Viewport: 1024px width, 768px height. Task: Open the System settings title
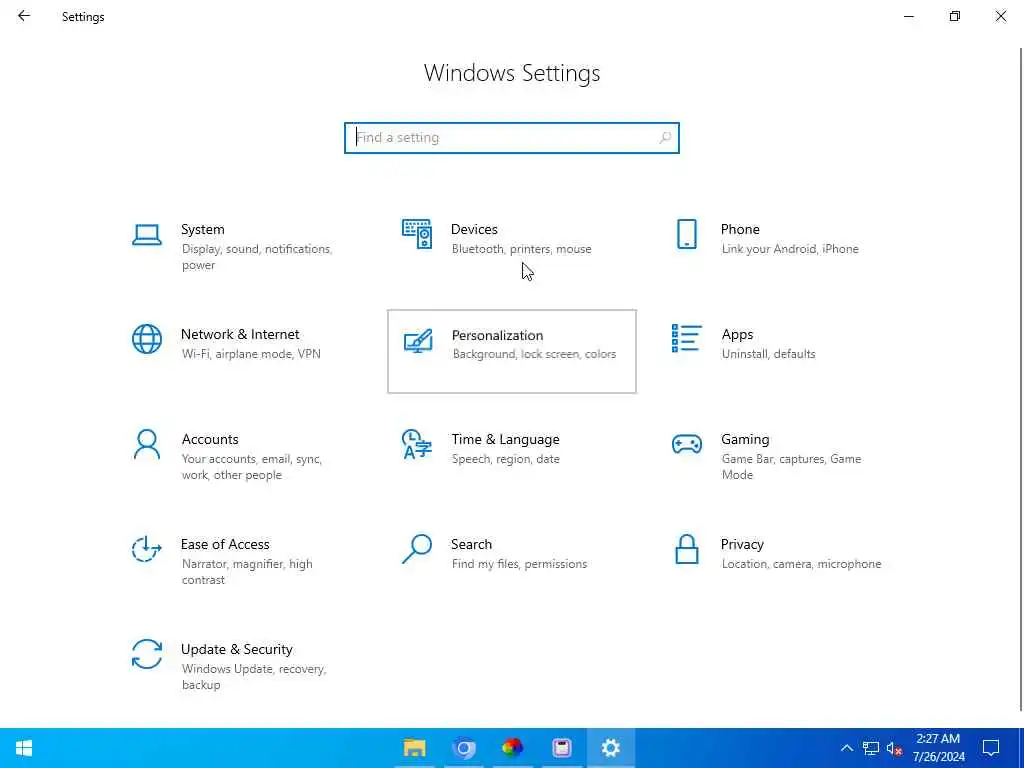[x=202, y=229]
